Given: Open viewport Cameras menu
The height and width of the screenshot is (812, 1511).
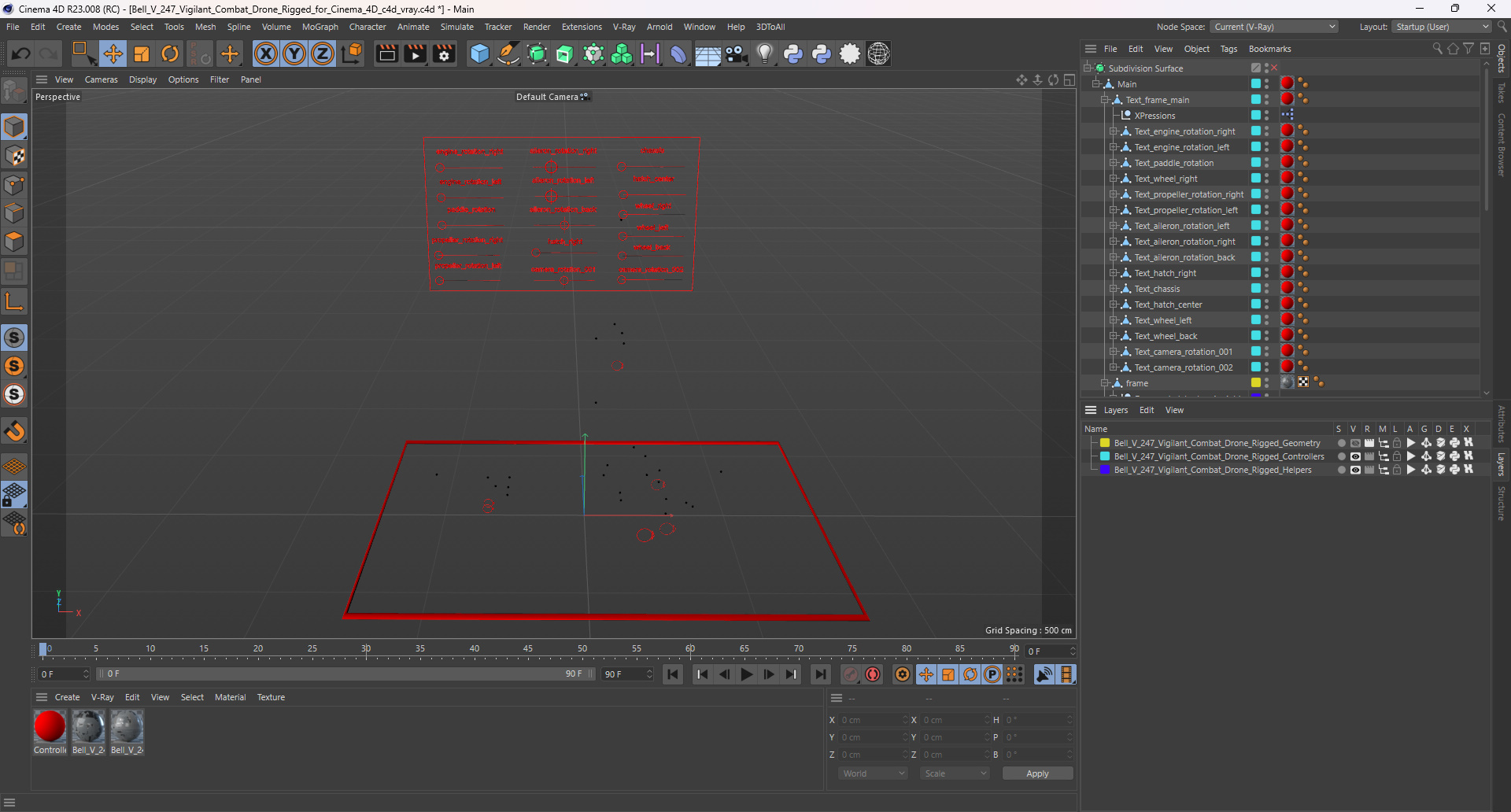Looking at the screenshot, I should coord(101,79).
